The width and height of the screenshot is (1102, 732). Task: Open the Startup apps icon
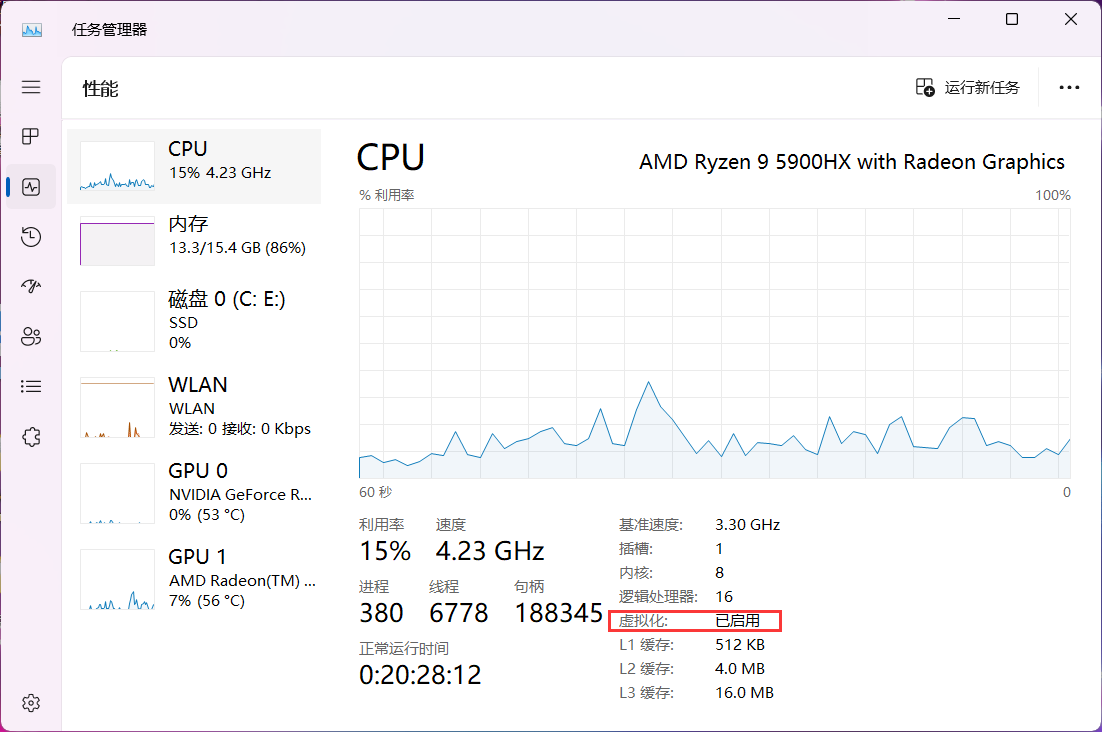pyautogui.click(x=31, y=286)
